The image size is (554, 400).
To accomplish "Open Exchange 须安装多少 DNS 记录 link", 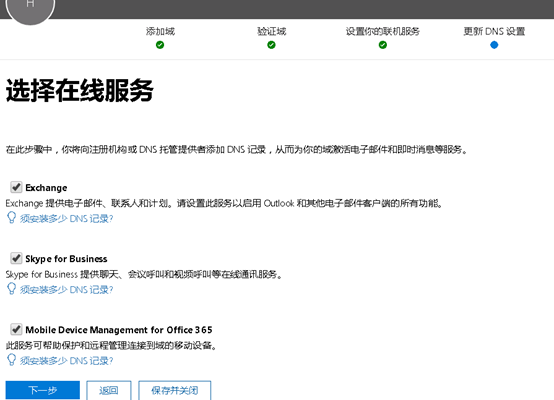I will tap(66, 219).
